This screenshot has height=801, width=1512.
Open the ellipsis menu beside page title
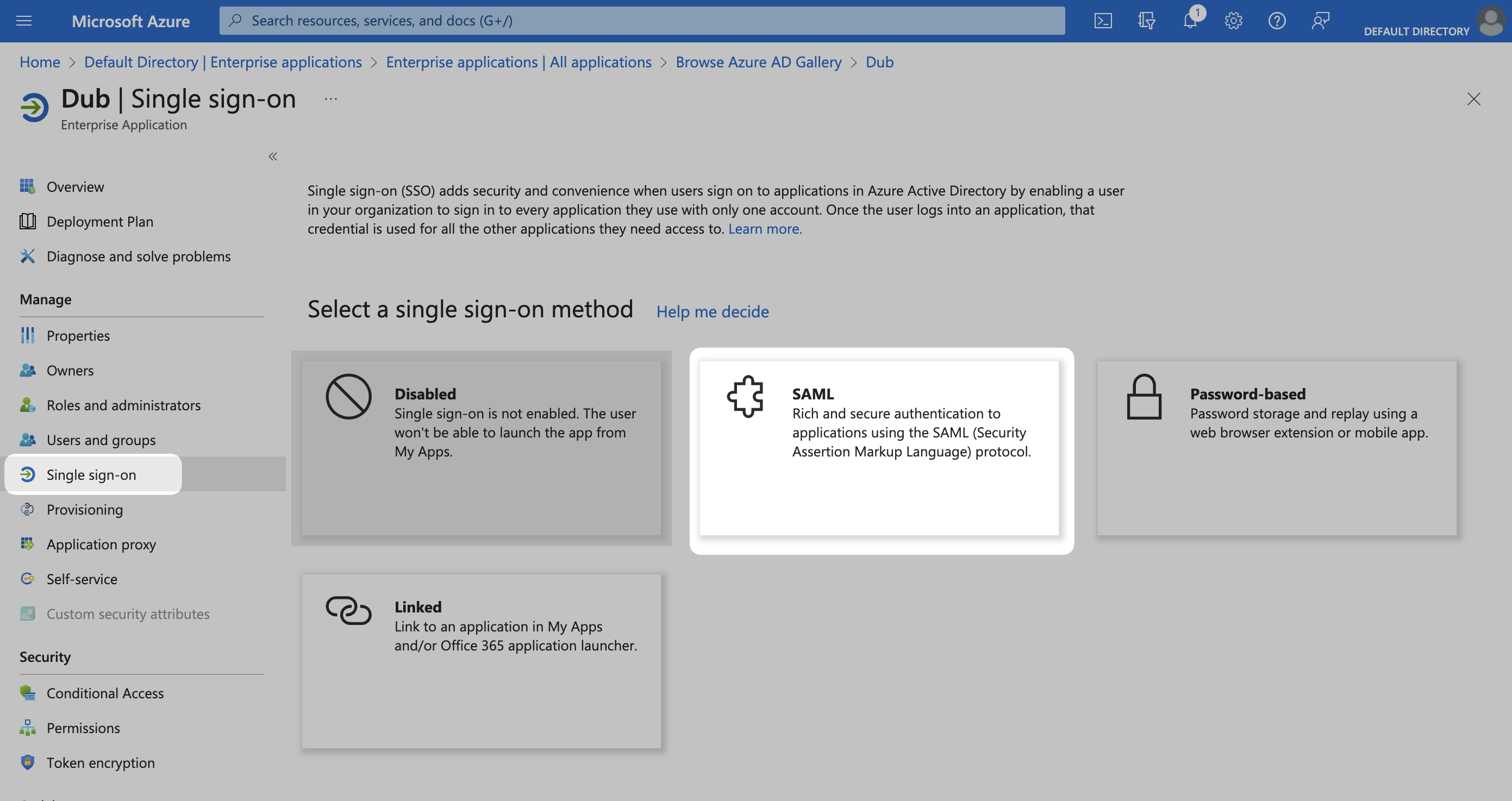point(330,98)
